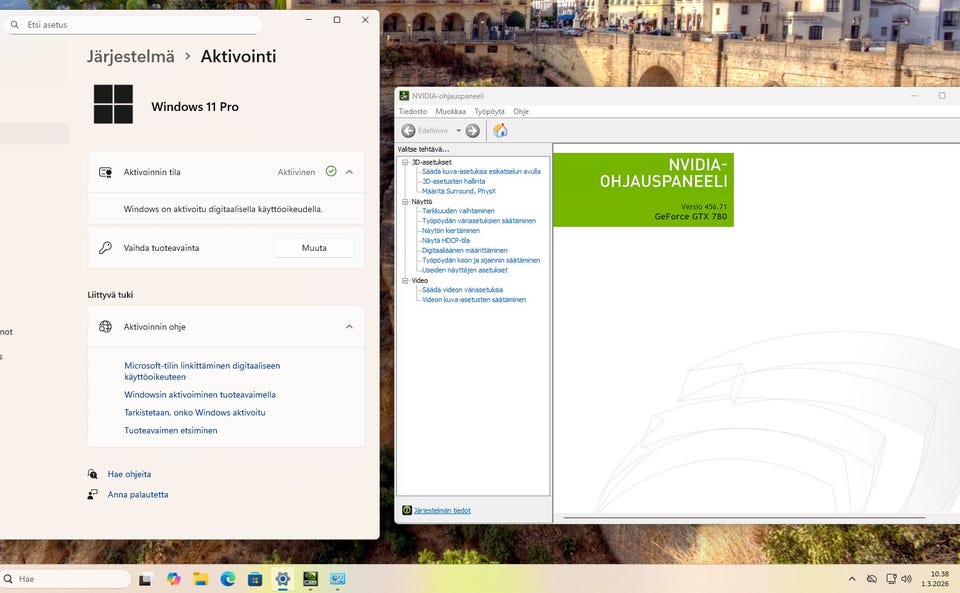Open the Muokkaa menu

[451, 111]
